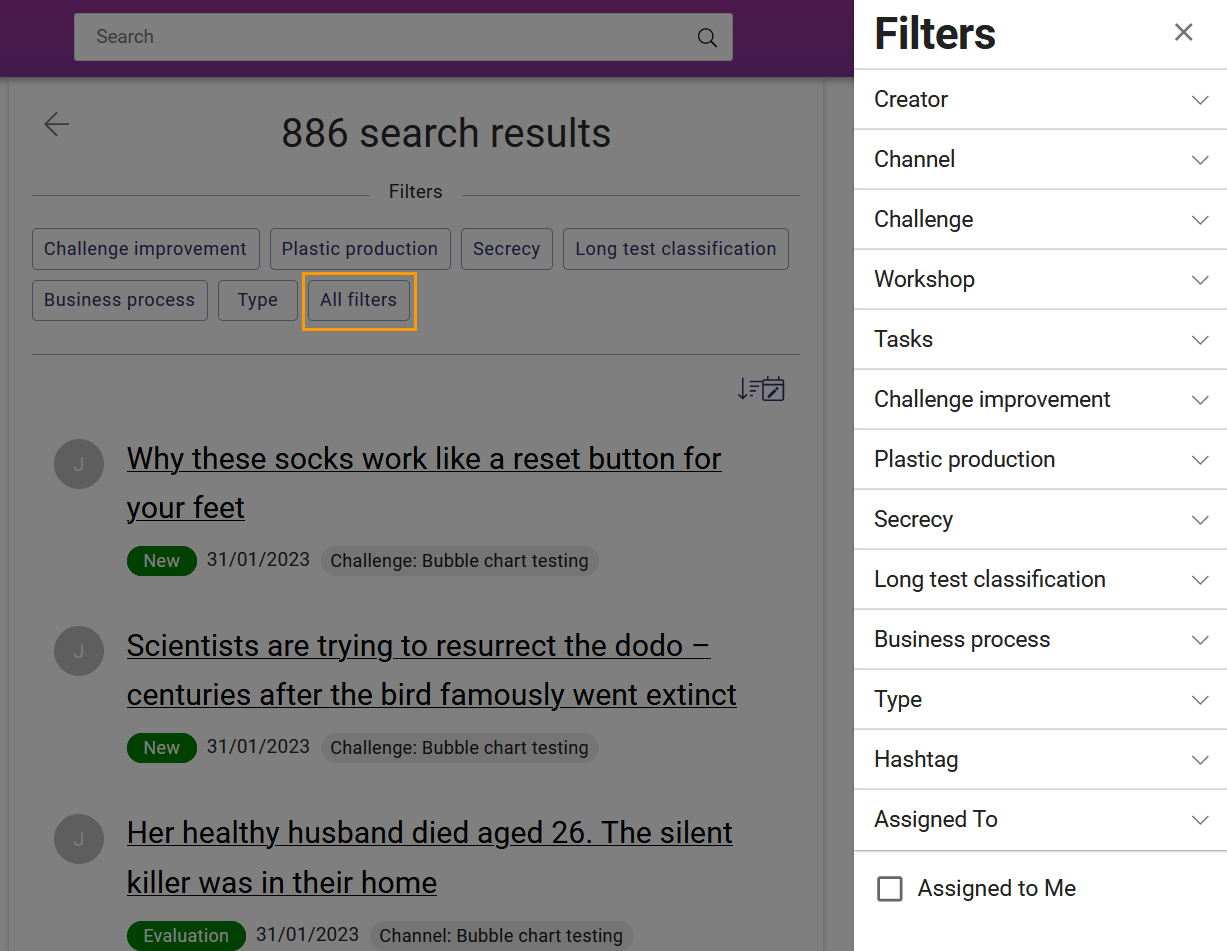Screen dimensions: 1227x951
Task: Click into the Search field
Action: pyautogui.click(x=403, y=37)
